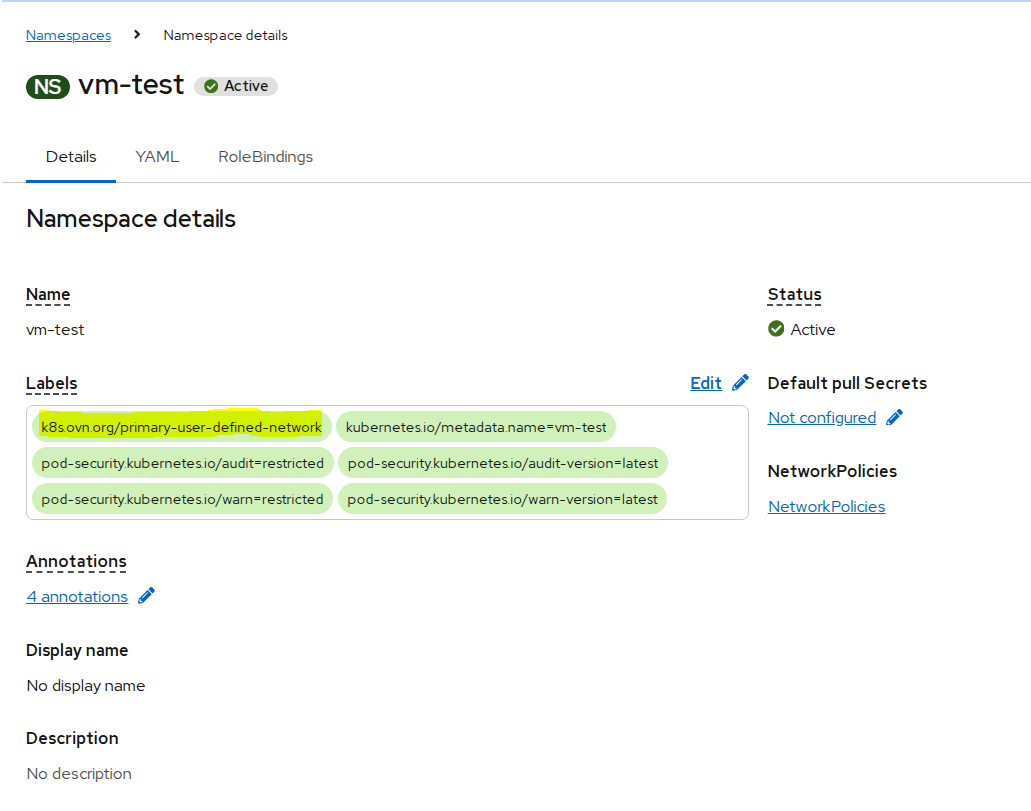
Task: Select the pod-security audit=restricted label
Action: click(182, 463)
